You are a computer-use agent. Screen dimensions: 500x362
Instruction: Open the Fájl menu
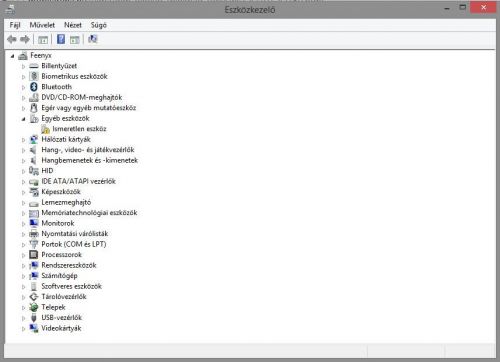(15, 25)
